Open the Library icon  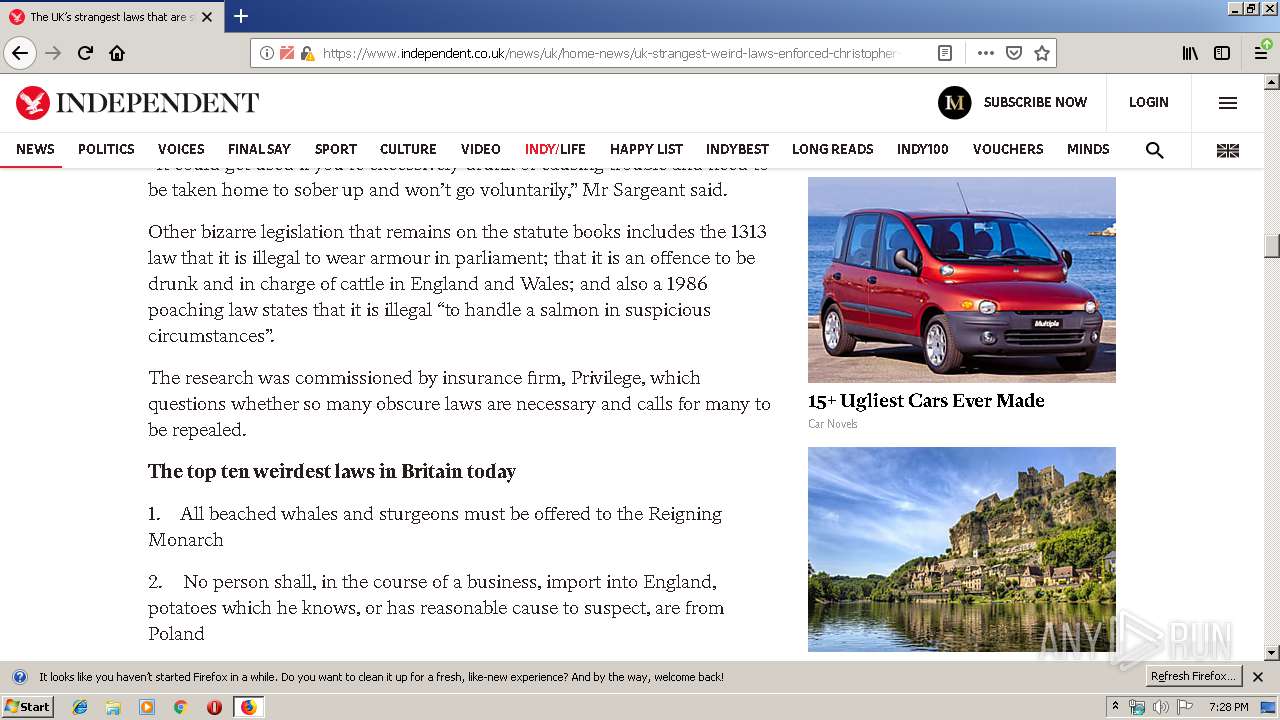pos(1190,53)
